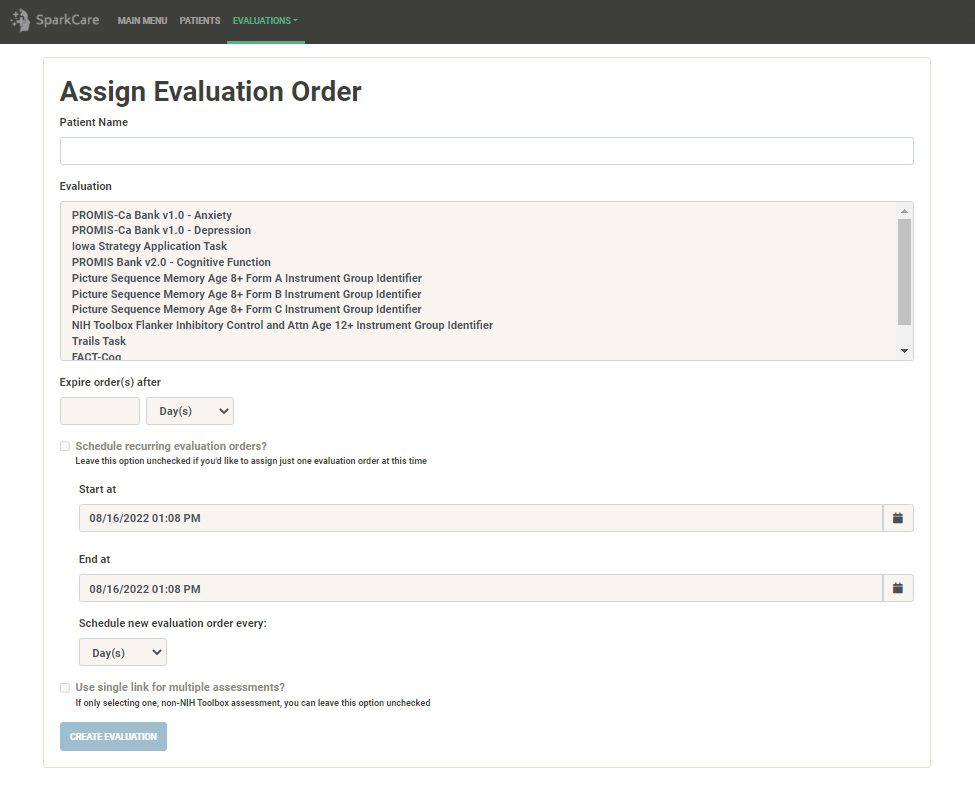Select Picture Sequence Memory Form C
This screenshot has height=797, width=975.
click(246, 309)
